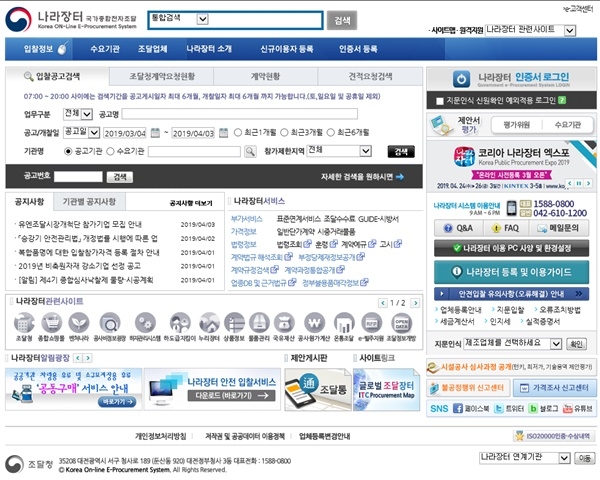The width and height of the screenshot is (600, 480).
Task: Focus the 공고번호 input box
Action: pos(78,176)
